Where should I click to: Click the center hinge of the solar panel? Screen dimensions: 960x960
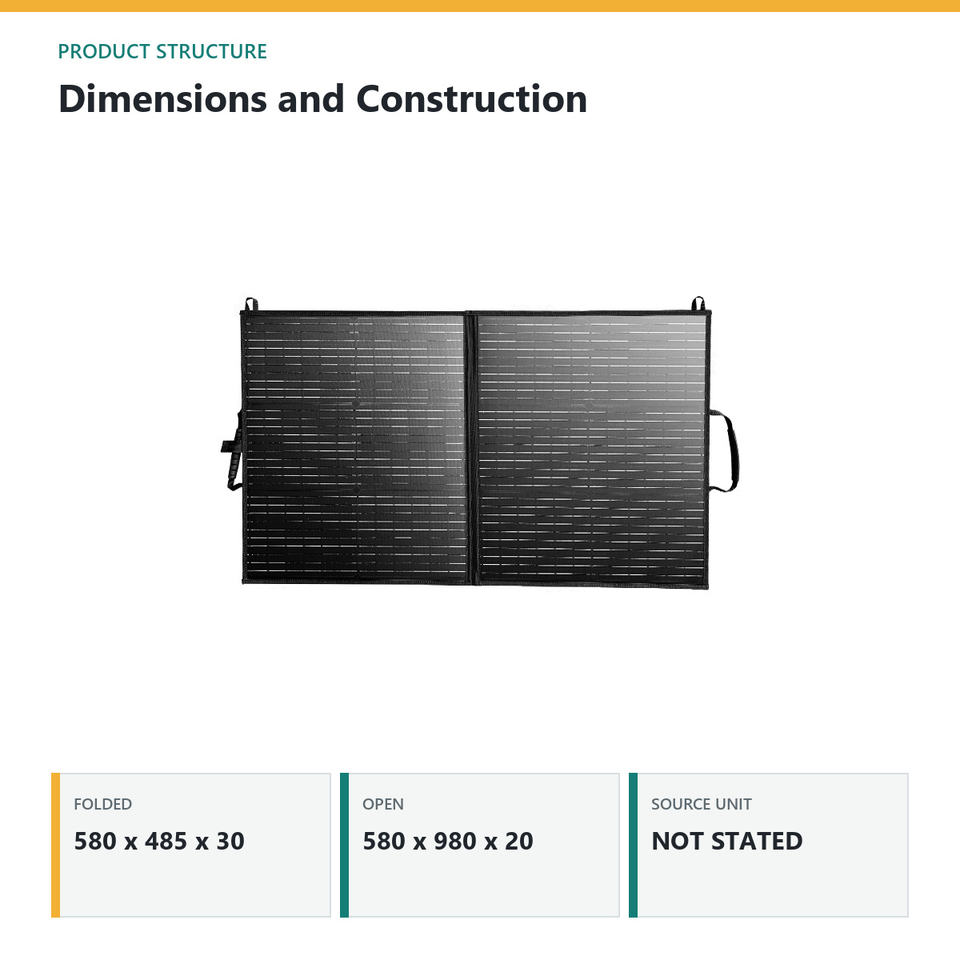tap(473, 448)
